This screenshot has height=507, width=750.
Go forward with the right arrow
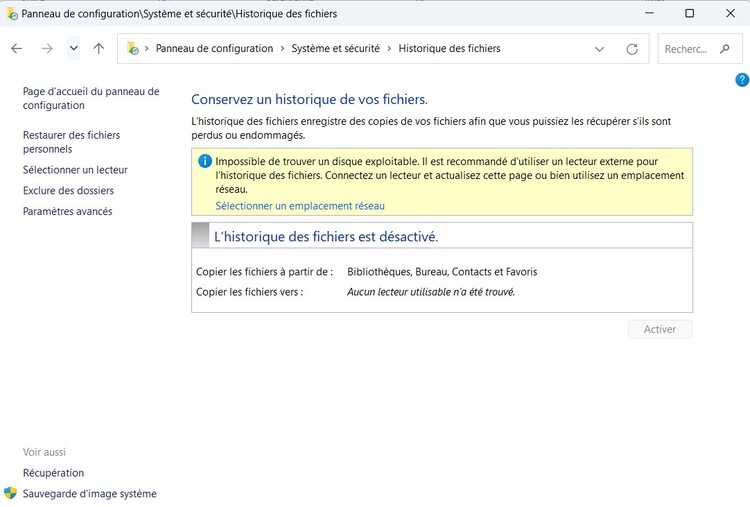click(x=47, y=48)
